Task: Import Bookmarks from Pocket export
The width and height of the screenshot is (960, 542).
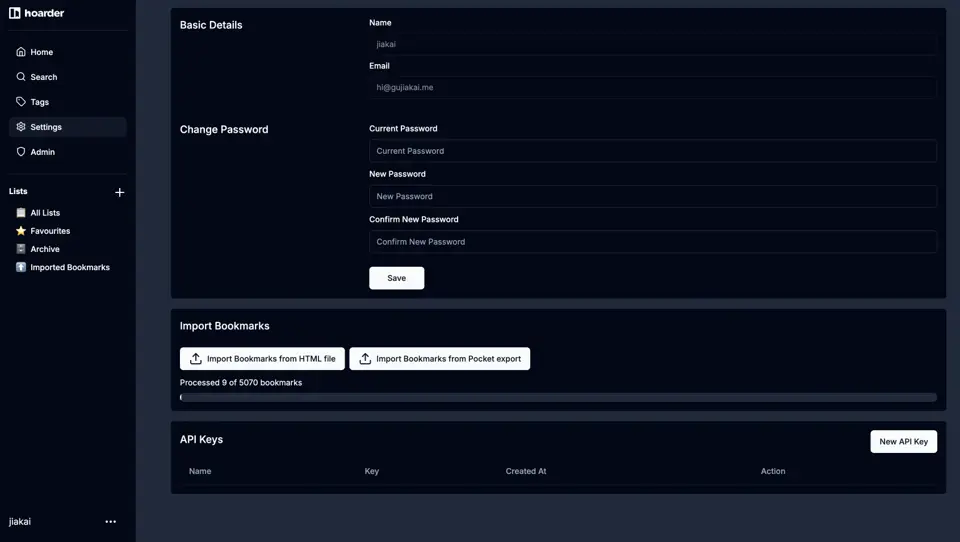Action: [x=440, y=359]
